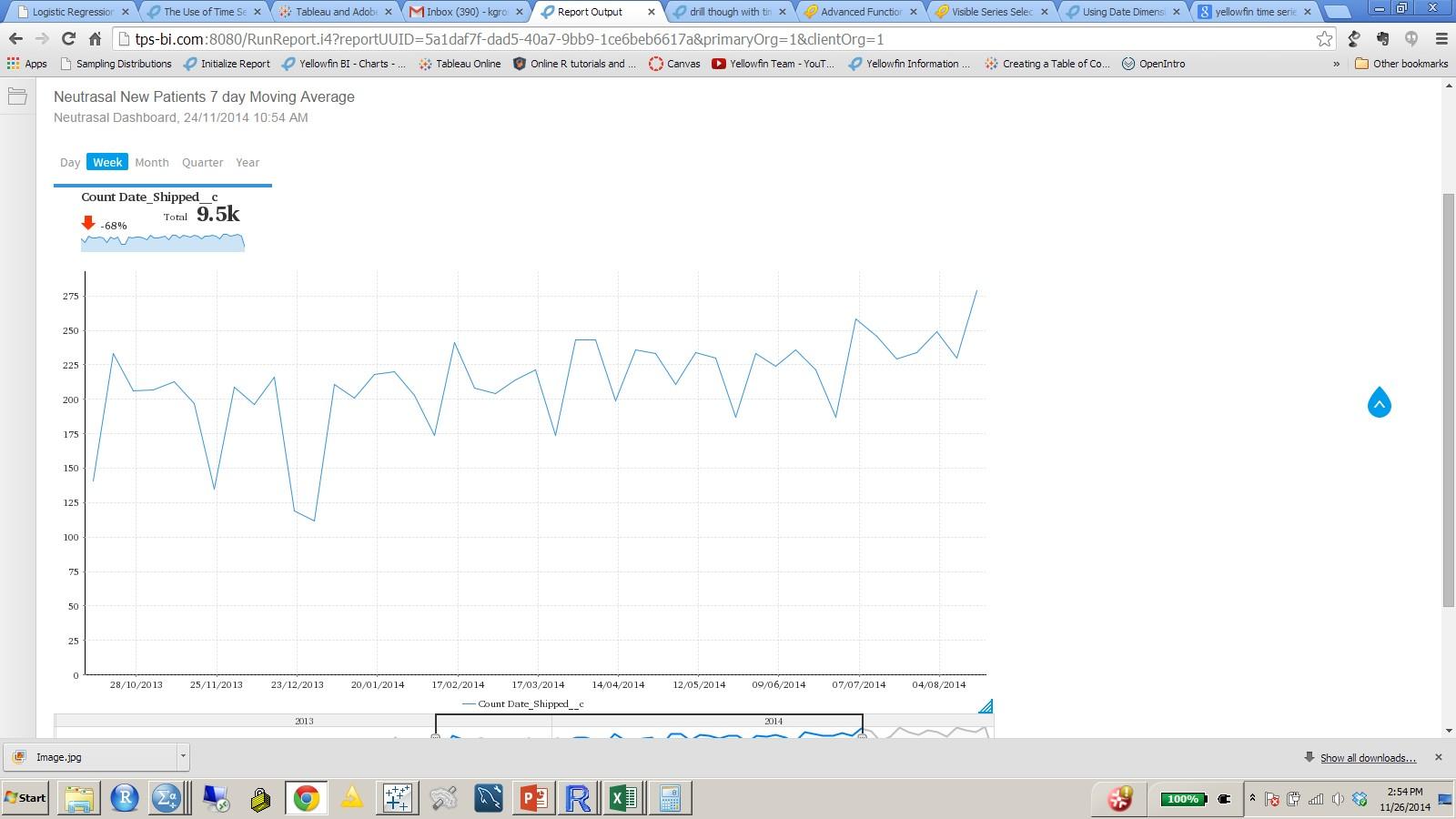
Task: Toggle Count Date_Shipped__c series in legend
Action: 523,703
